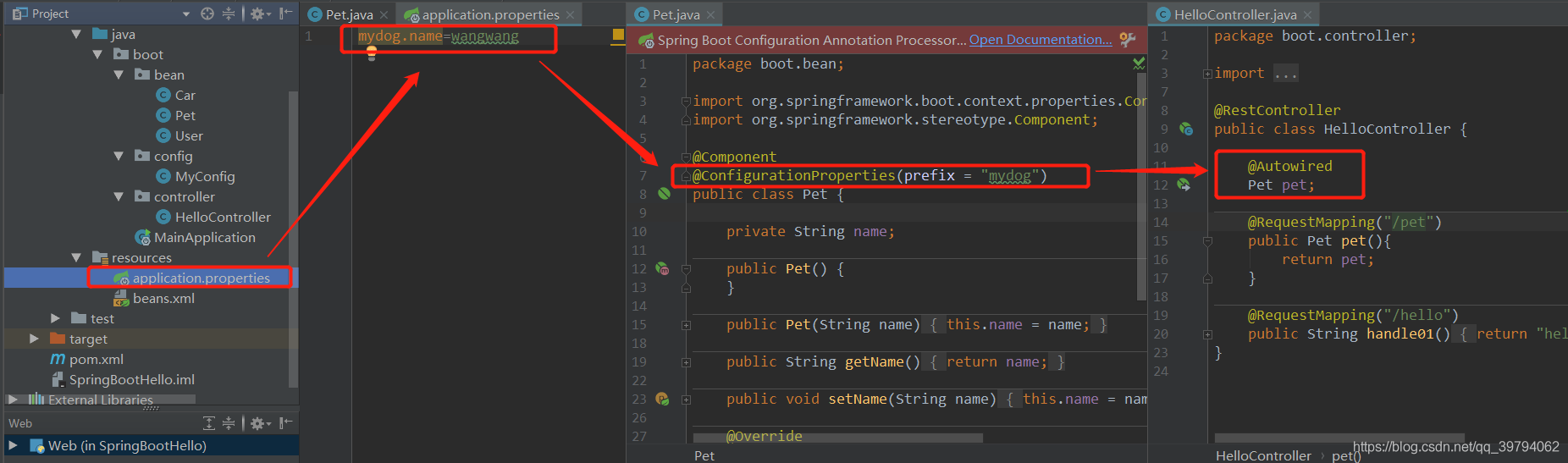Open the Project panel gear settings

coord(258,14)
